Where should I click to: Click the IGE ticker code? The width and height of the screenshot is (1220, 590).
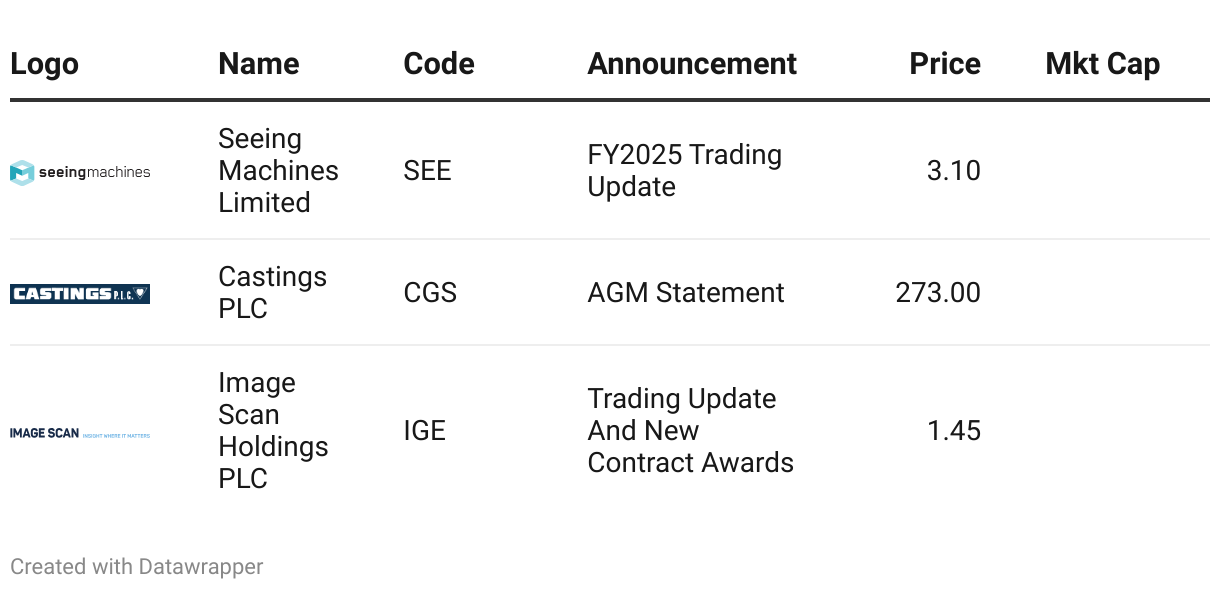[x=424, y=431]
